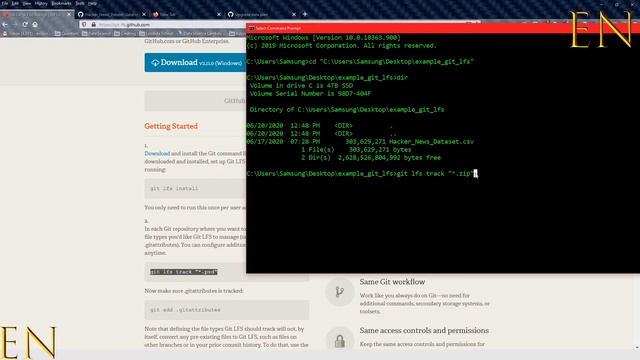Click the 'Same Git workflow' heading
Image resolution: width=640 pixels, height=360 pixels.
(x=392, y=282)
